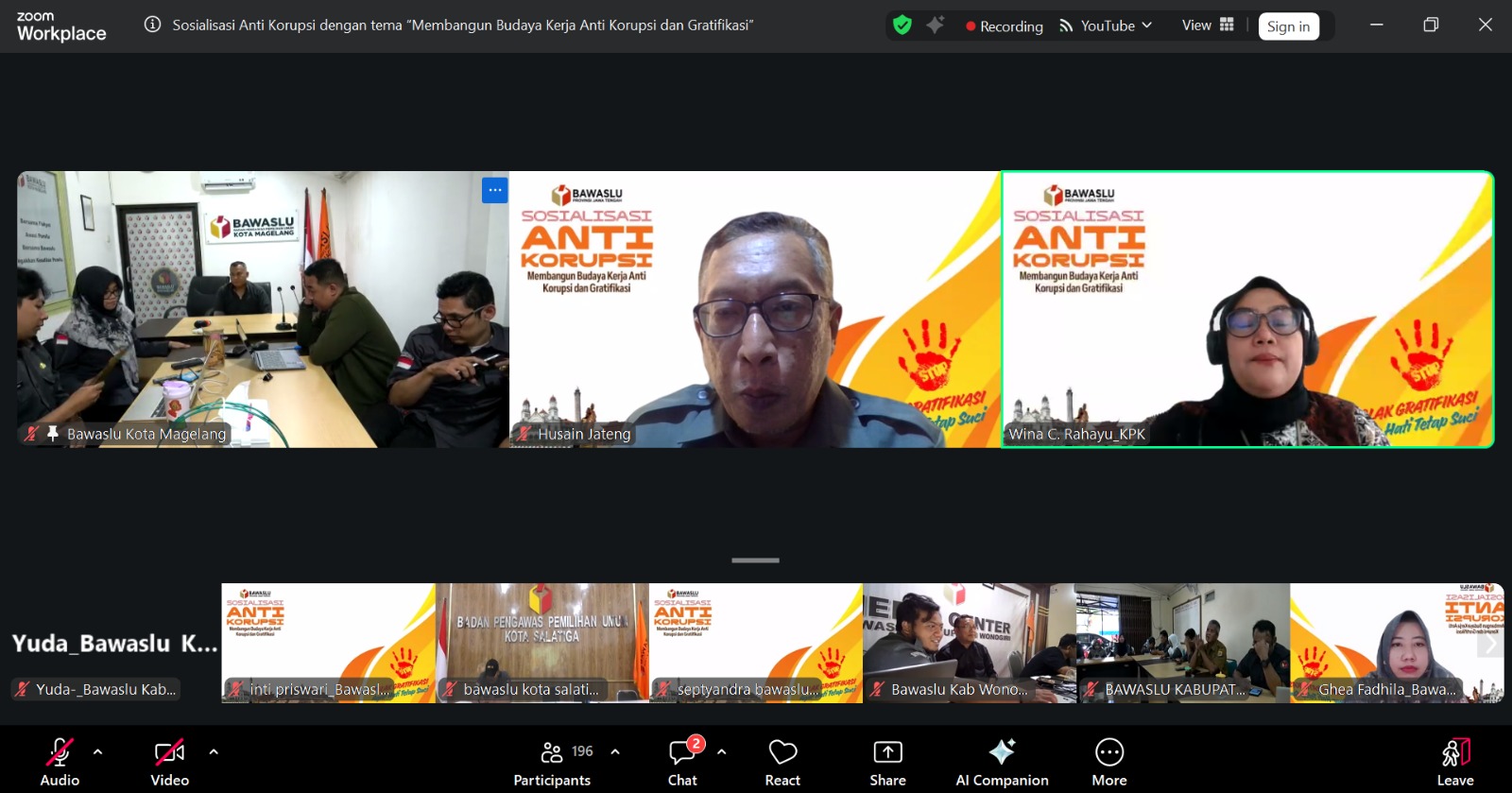Start camera with the Video button
The width and height of the screenshot is (1512, 793).
(170, 761)
